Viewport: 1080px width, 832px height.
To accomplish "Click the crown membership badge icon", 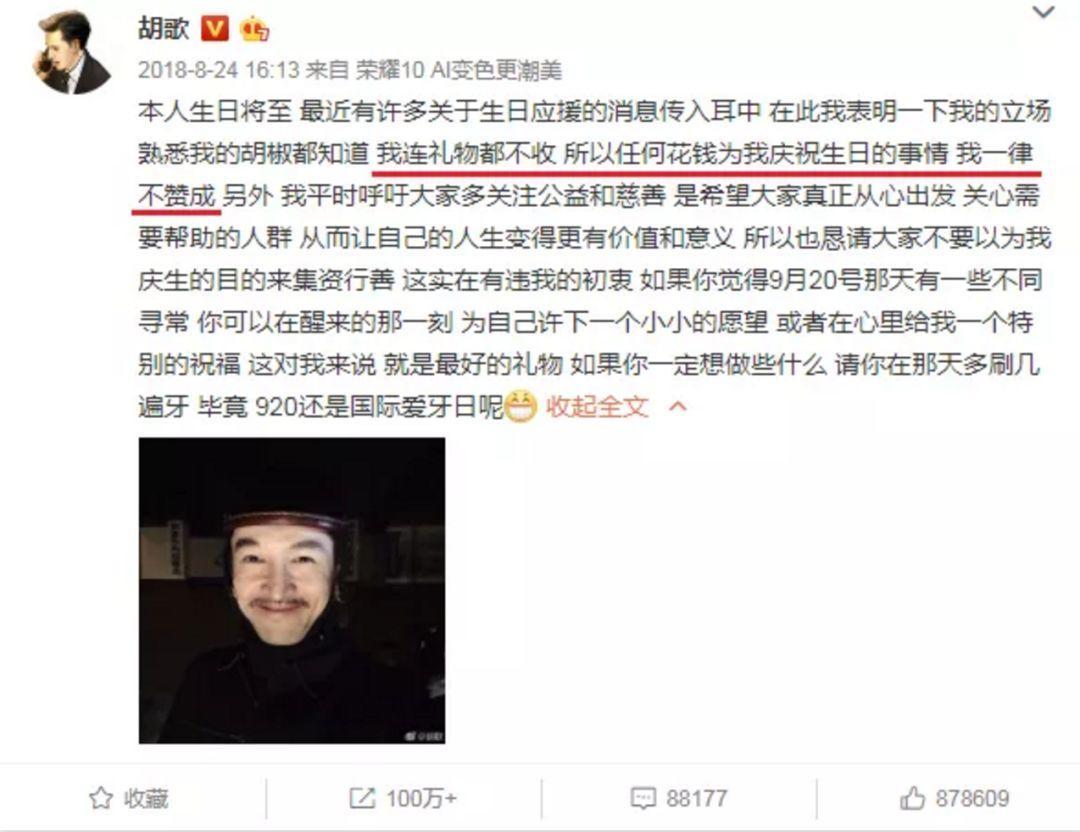I will [254, 29].
